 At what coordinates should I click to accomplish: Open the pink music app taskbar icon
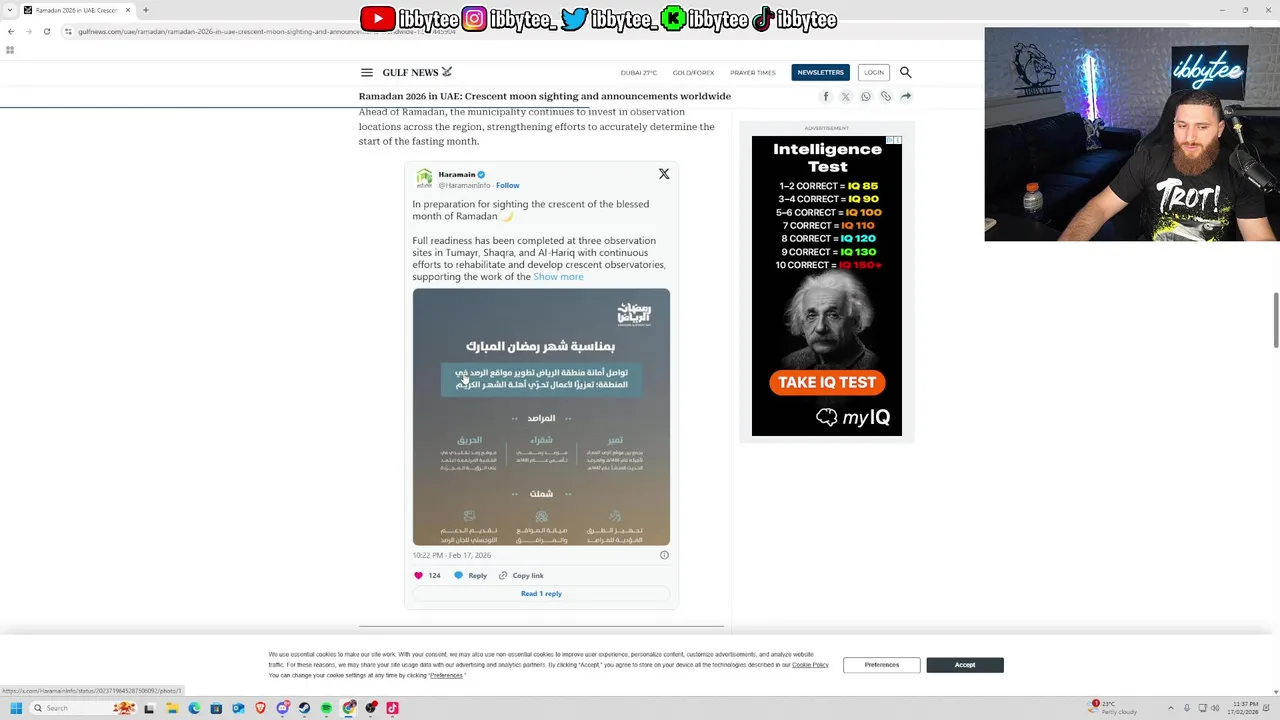pos(392,708)
